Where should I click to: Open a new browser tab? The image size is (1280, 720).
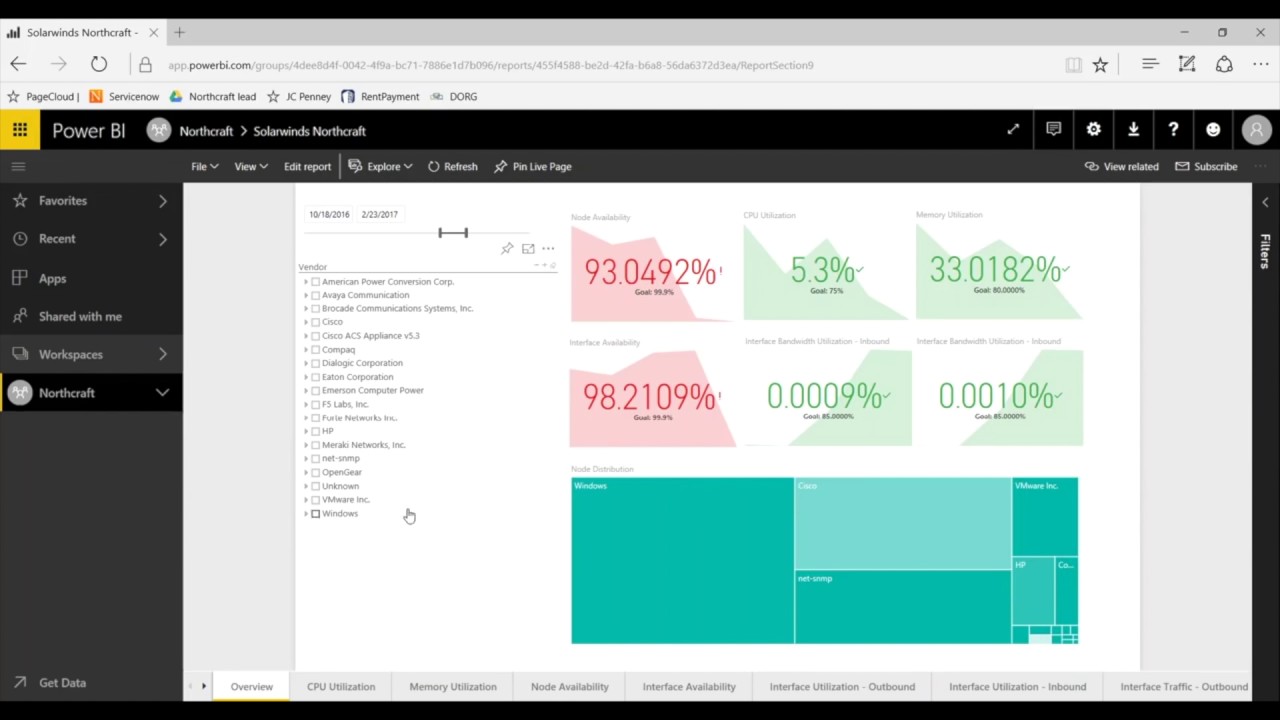179,32
